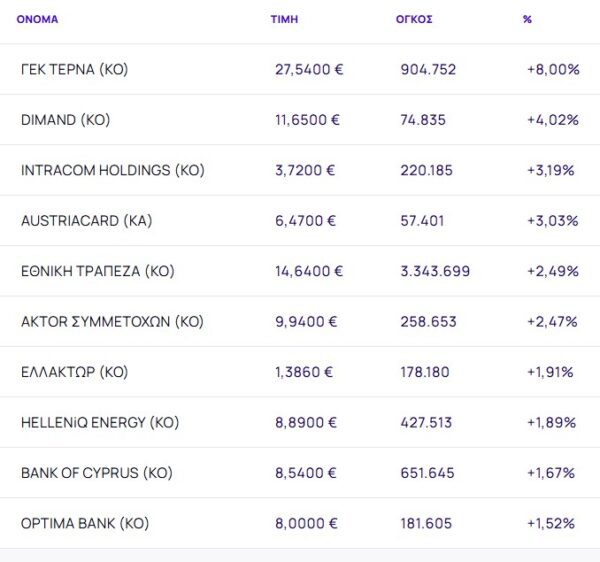
Task: Click BANK OF CYPRUS (ΚΟ) name
Action: (x=96, y=472)
